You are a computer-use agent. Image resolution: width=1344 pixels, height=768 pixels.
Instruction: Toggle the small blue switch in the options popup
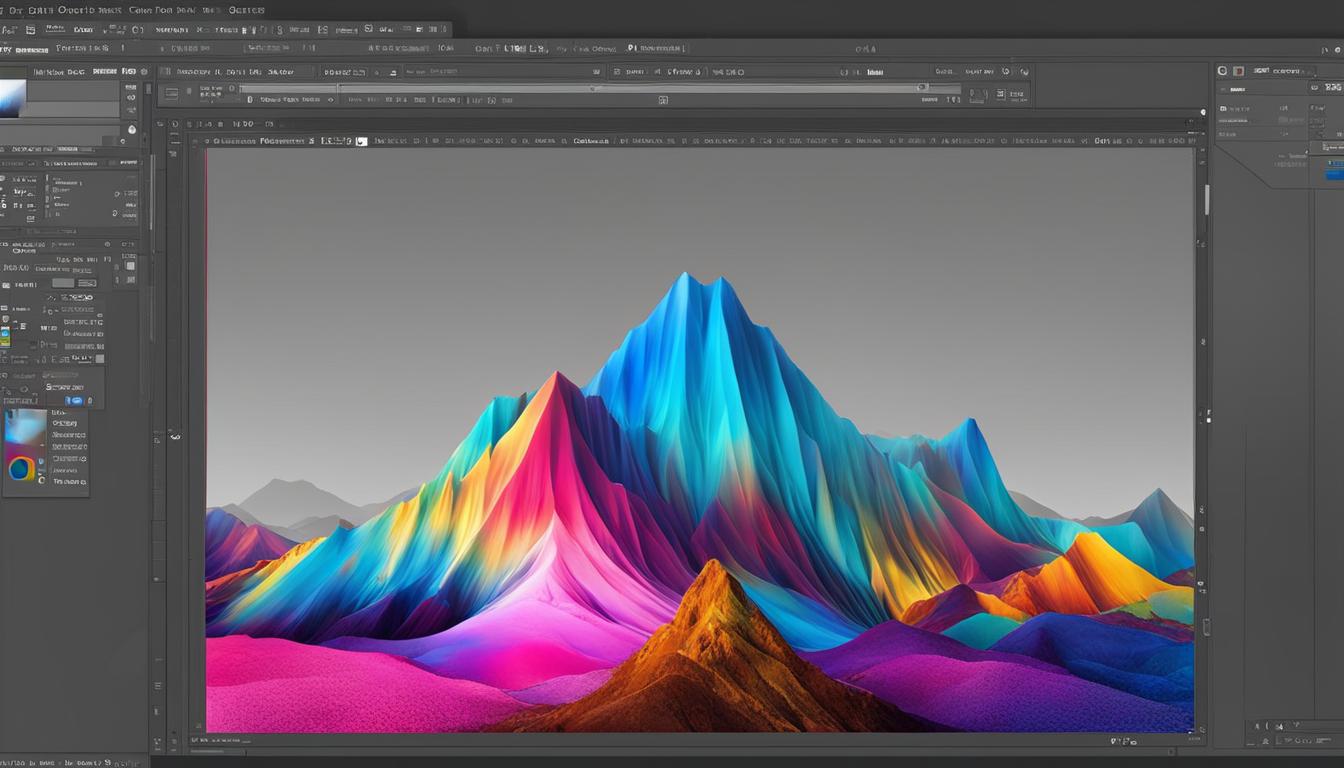(x=75, y=400)
